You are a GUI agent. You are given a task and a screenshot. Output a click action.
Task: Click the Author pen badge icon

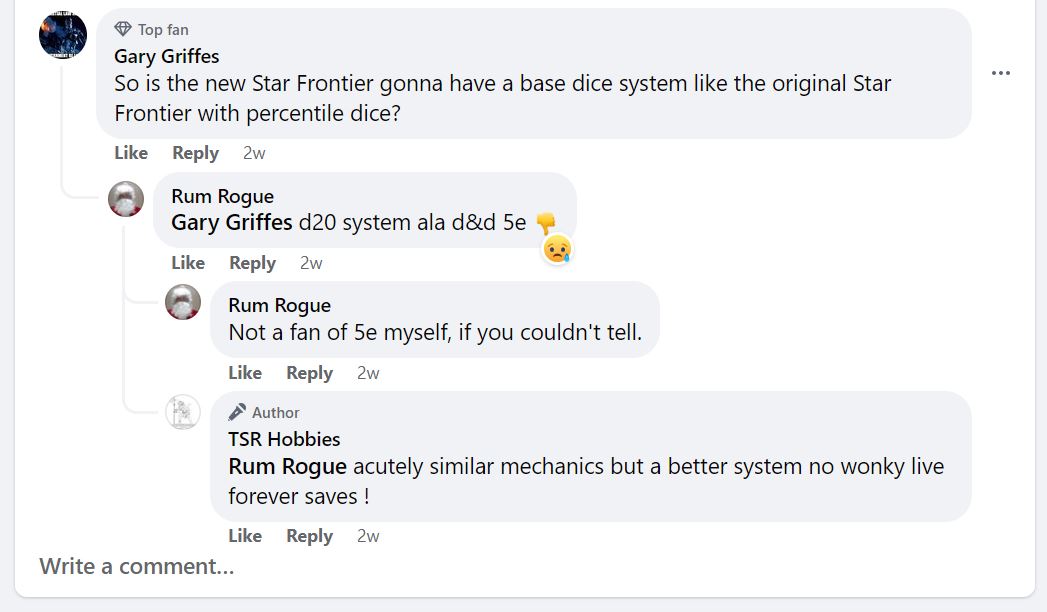click(237, 412)
